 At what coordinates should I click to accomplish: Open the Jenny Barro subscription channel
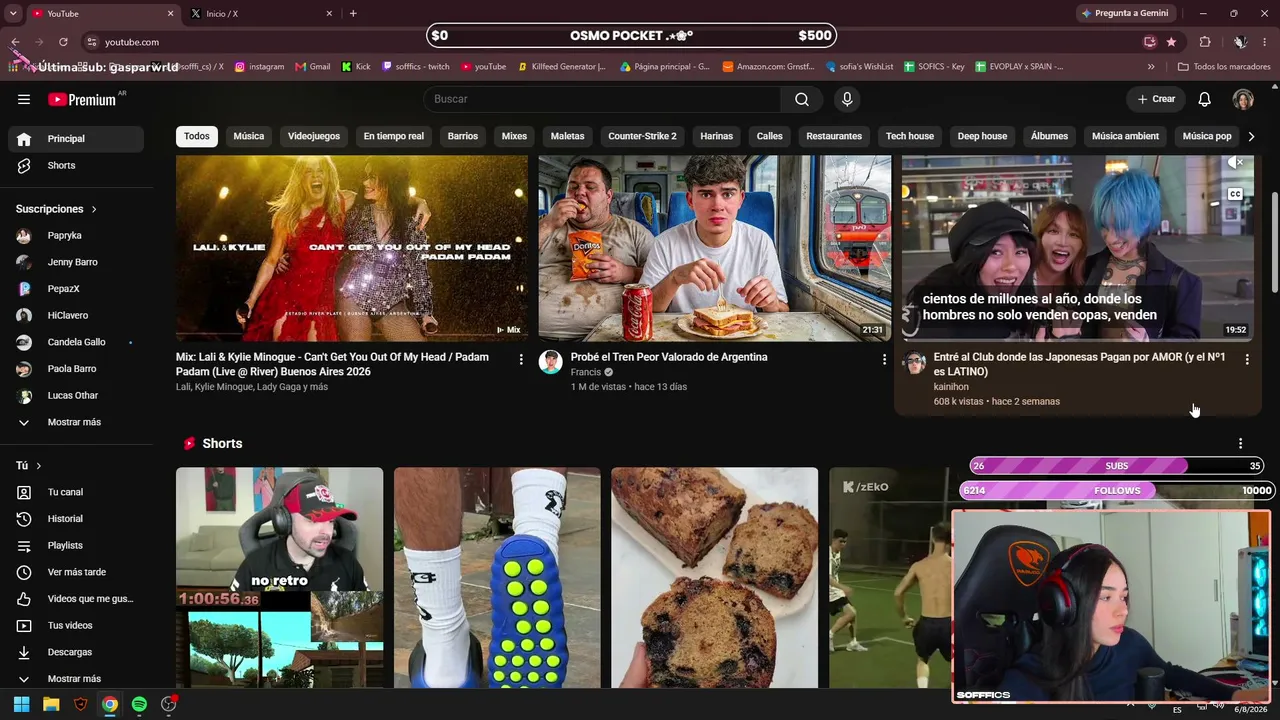pyautogui.click(x=72, y=262)
